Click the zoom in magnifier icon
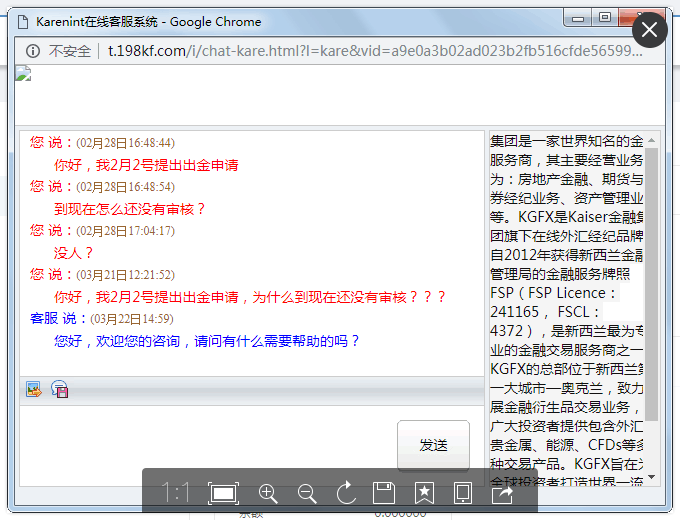 (268, 493)
